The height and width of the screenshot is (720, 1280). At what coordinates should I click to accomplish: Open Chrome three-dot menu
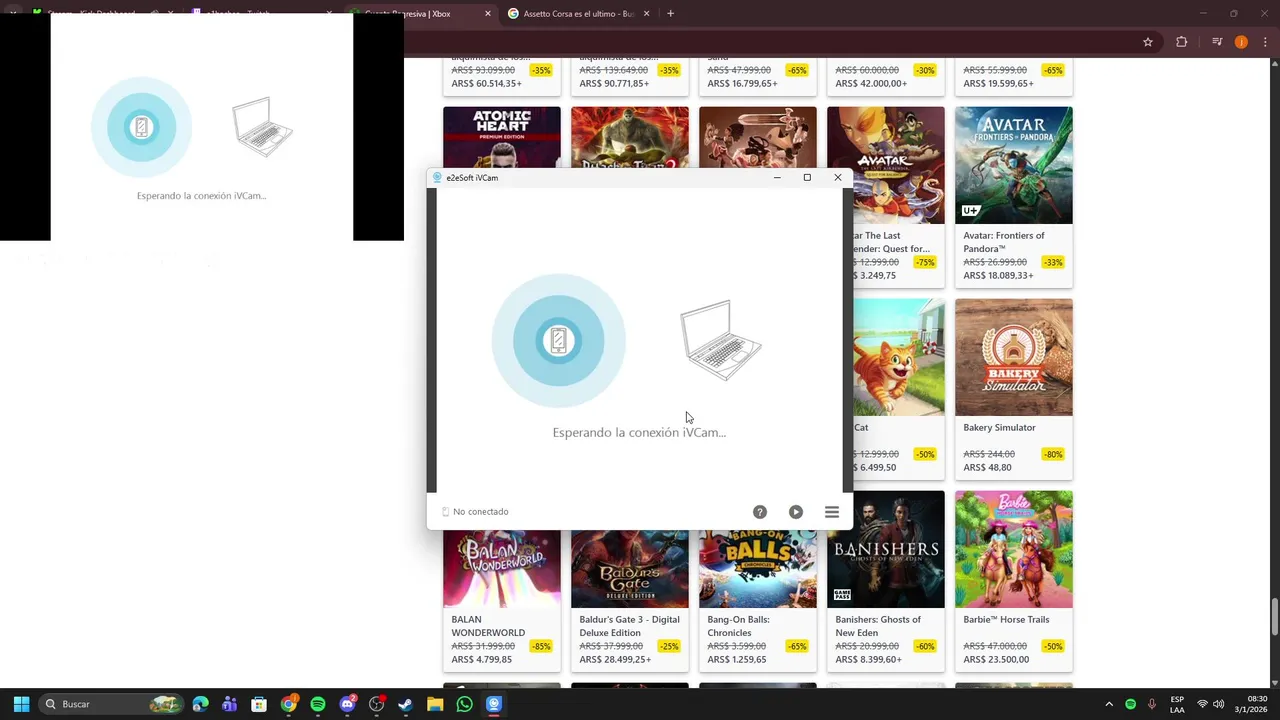(x=1265, y=42)
